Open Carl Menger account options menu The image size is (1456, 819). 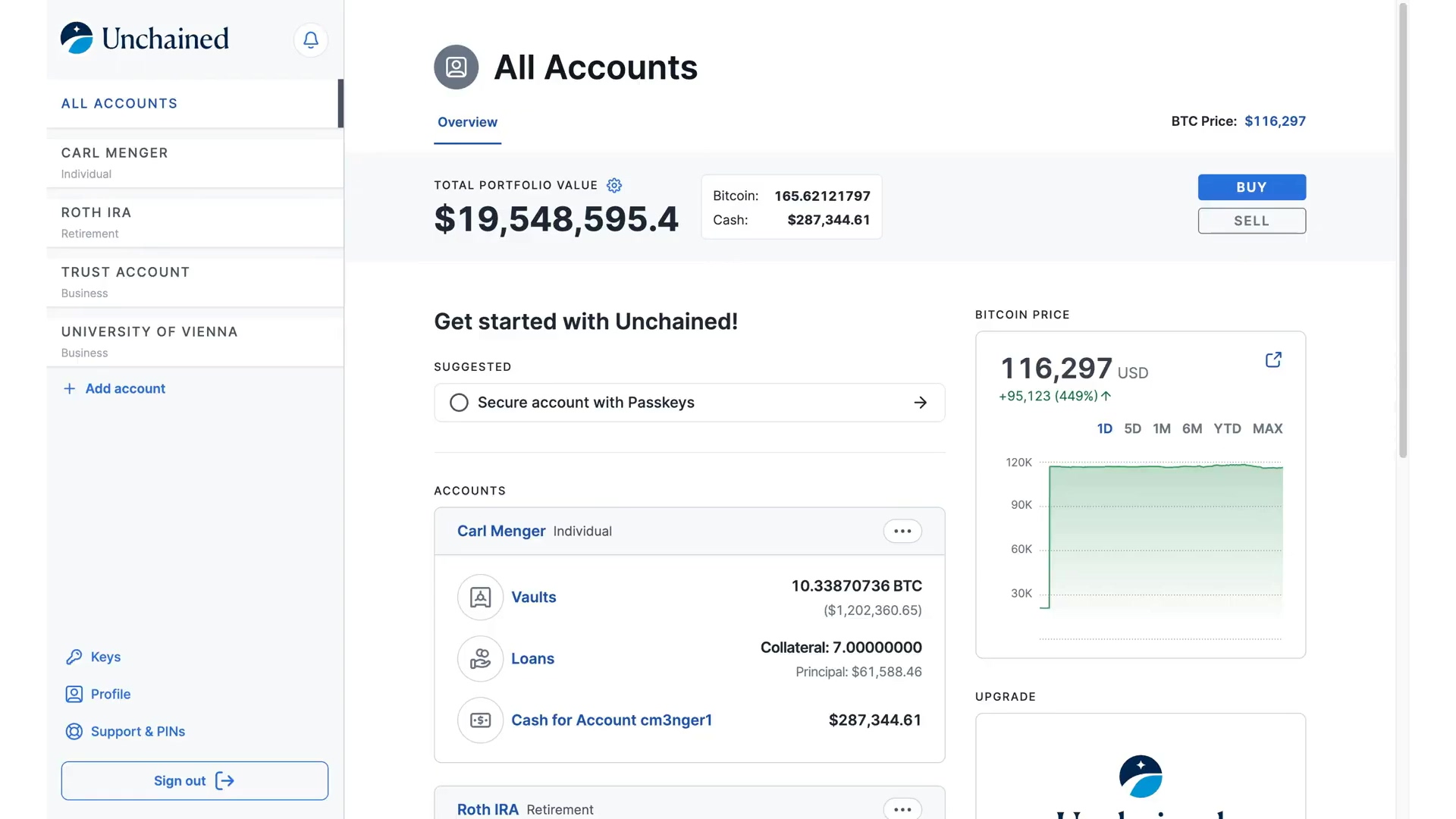(902, 531)
